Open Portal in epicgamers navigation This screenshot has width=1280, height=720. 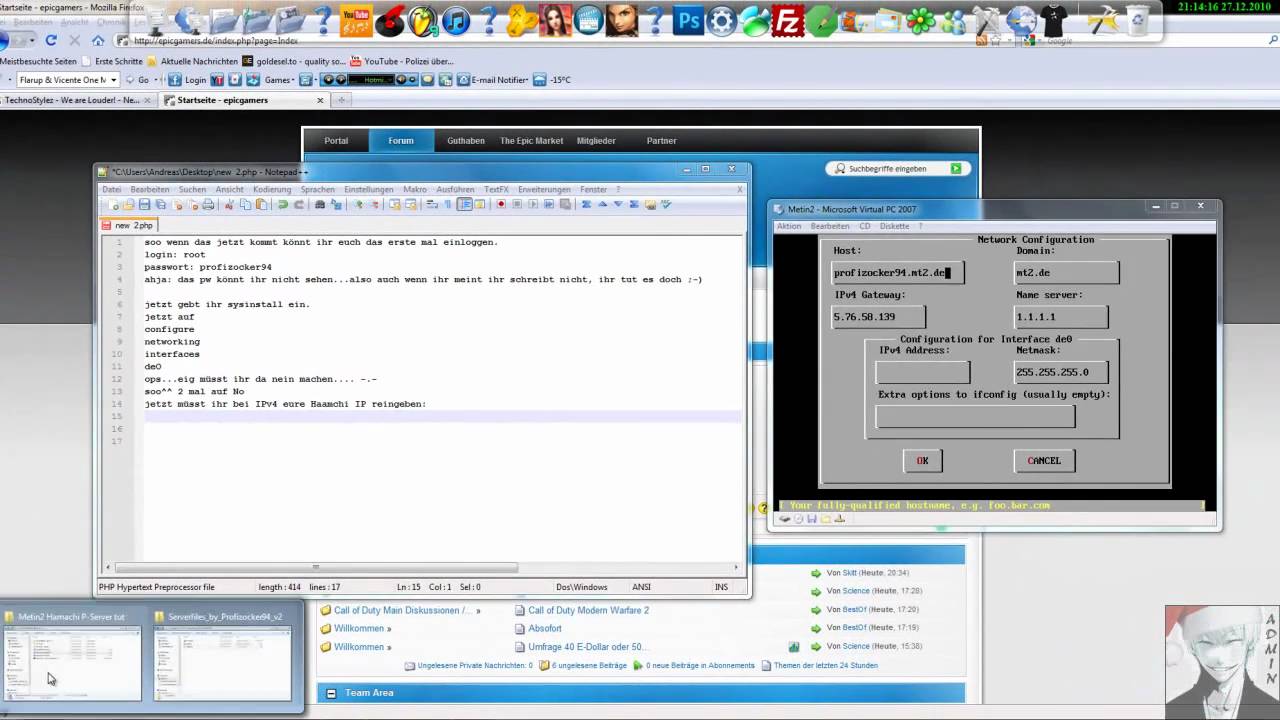point(336,141)
